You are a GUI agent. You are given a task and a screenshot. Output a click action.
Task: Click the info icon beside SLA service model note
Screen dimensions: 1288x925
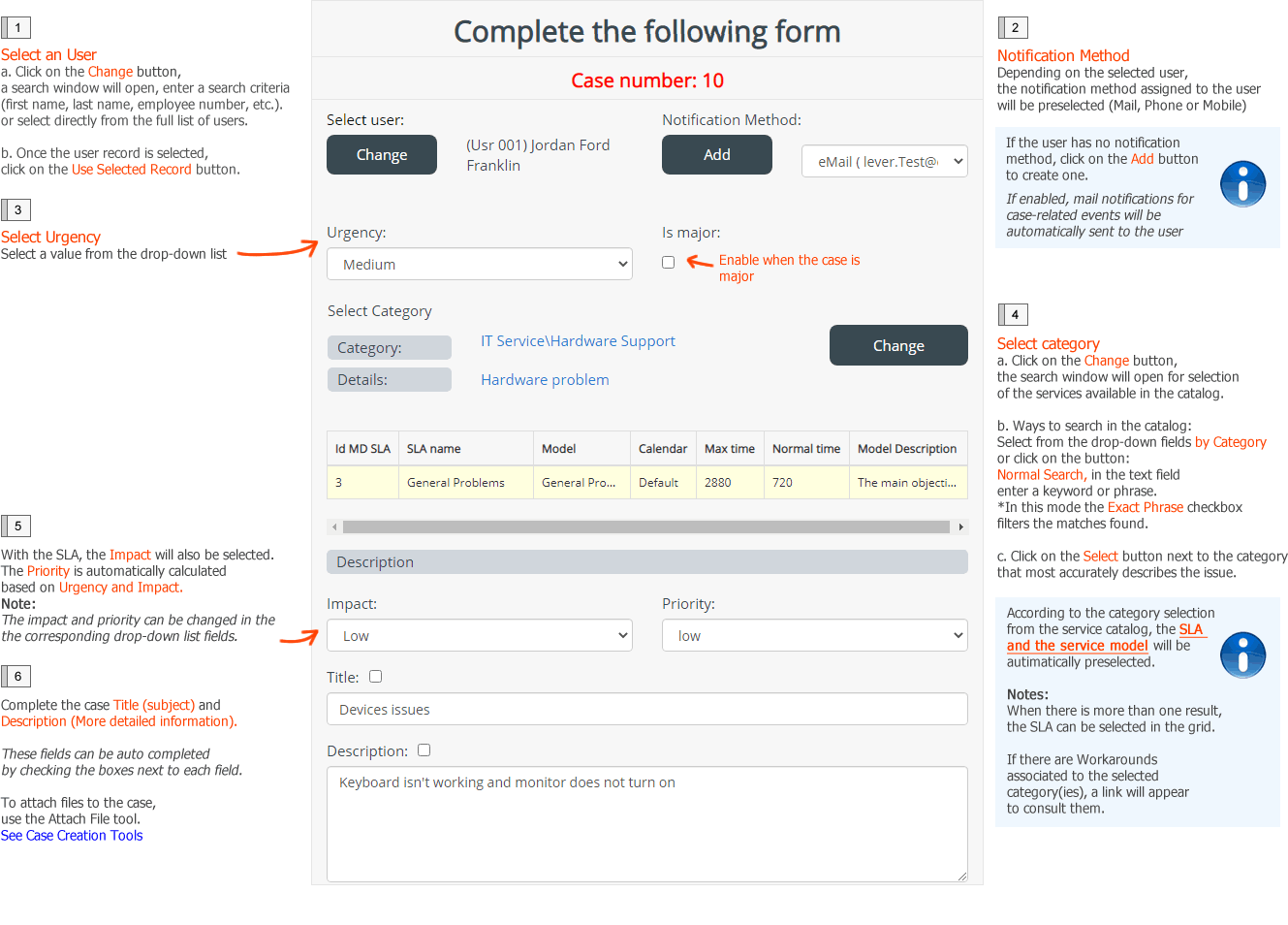pos(1242,654)
